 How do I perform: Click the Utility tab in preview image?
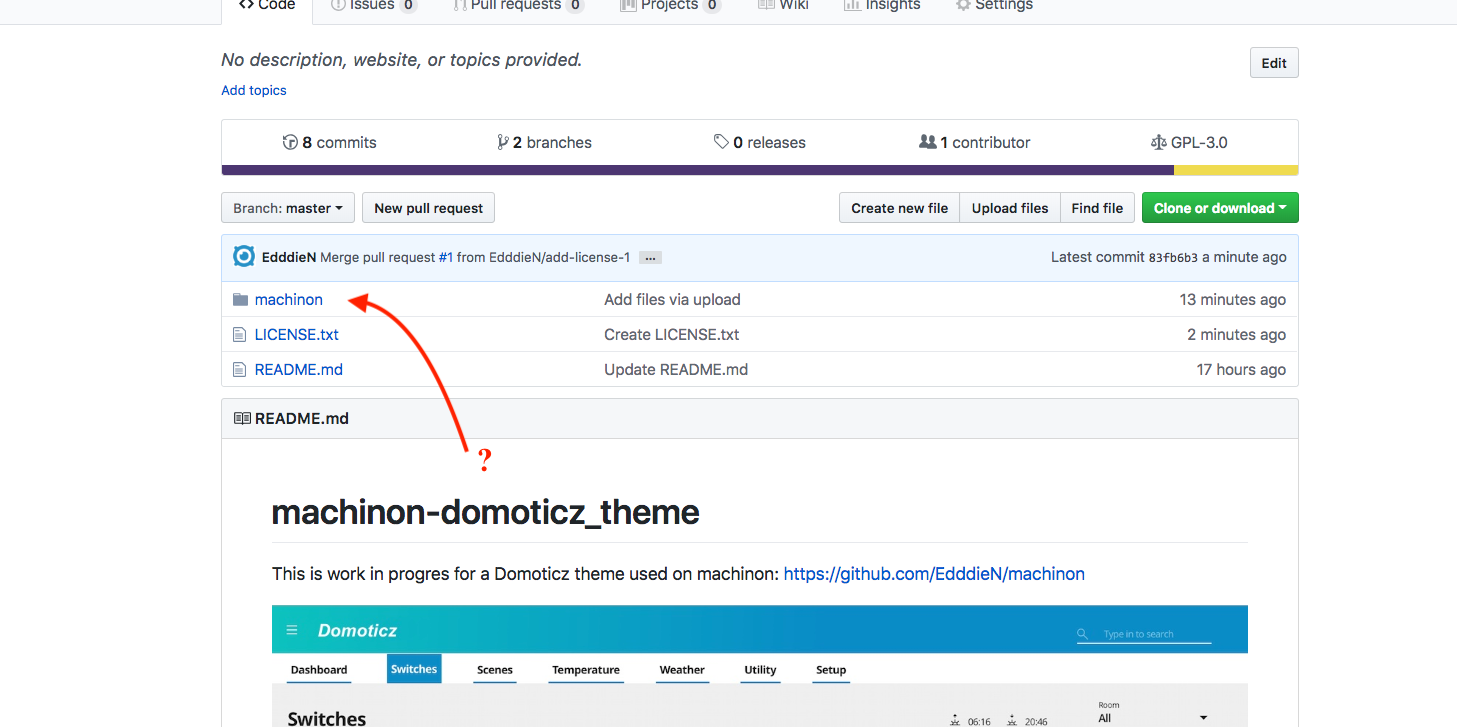pos(760,670)
